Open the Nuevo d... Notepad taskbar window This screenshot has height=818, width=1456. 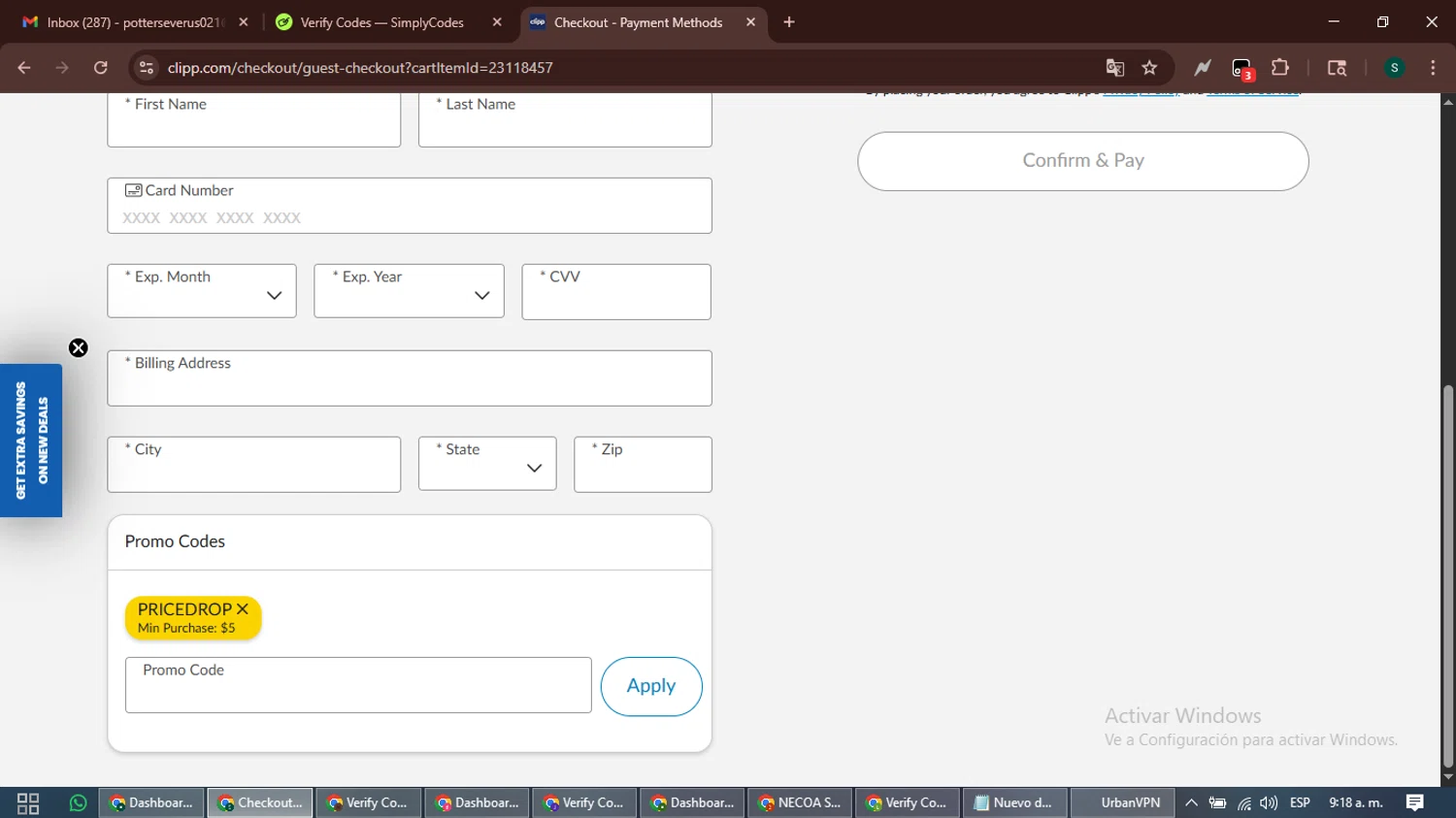click(1015, 803)
